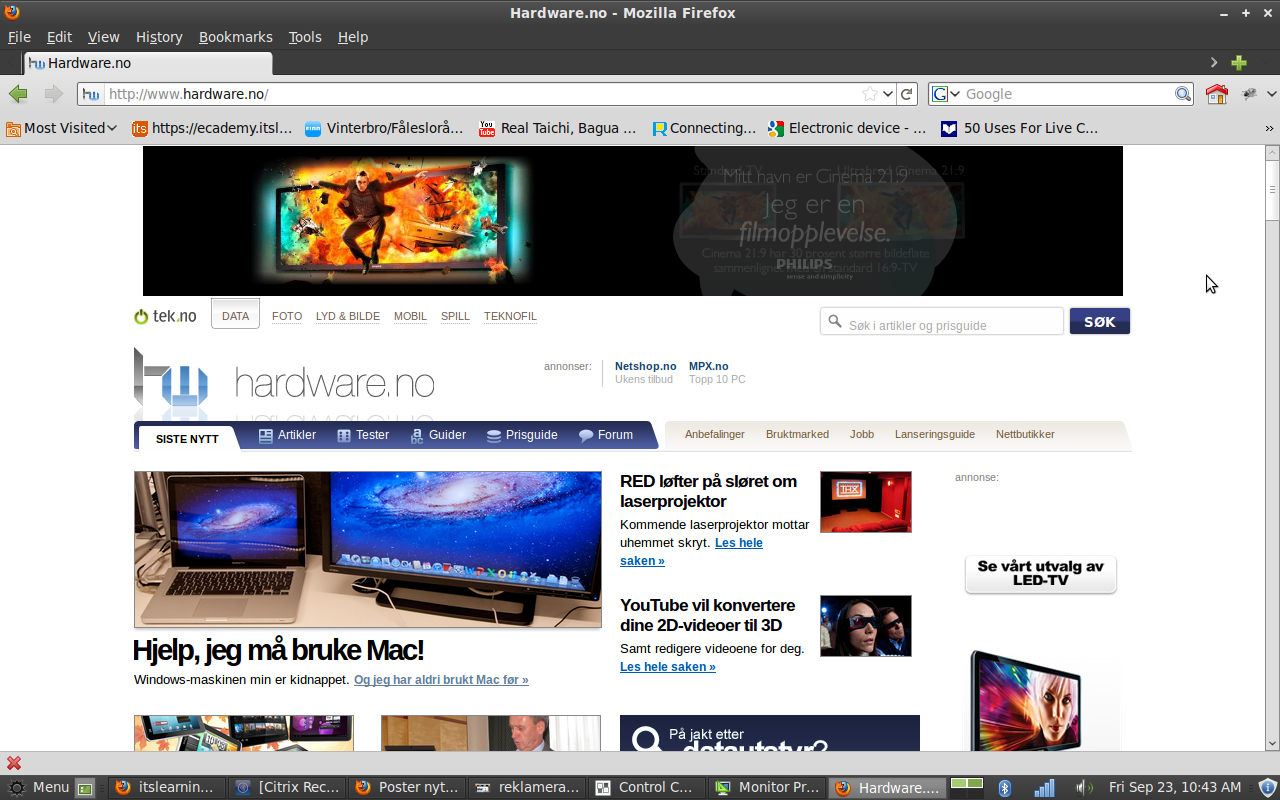
Task: Open the Tools menu
Action: pos(305,37)
